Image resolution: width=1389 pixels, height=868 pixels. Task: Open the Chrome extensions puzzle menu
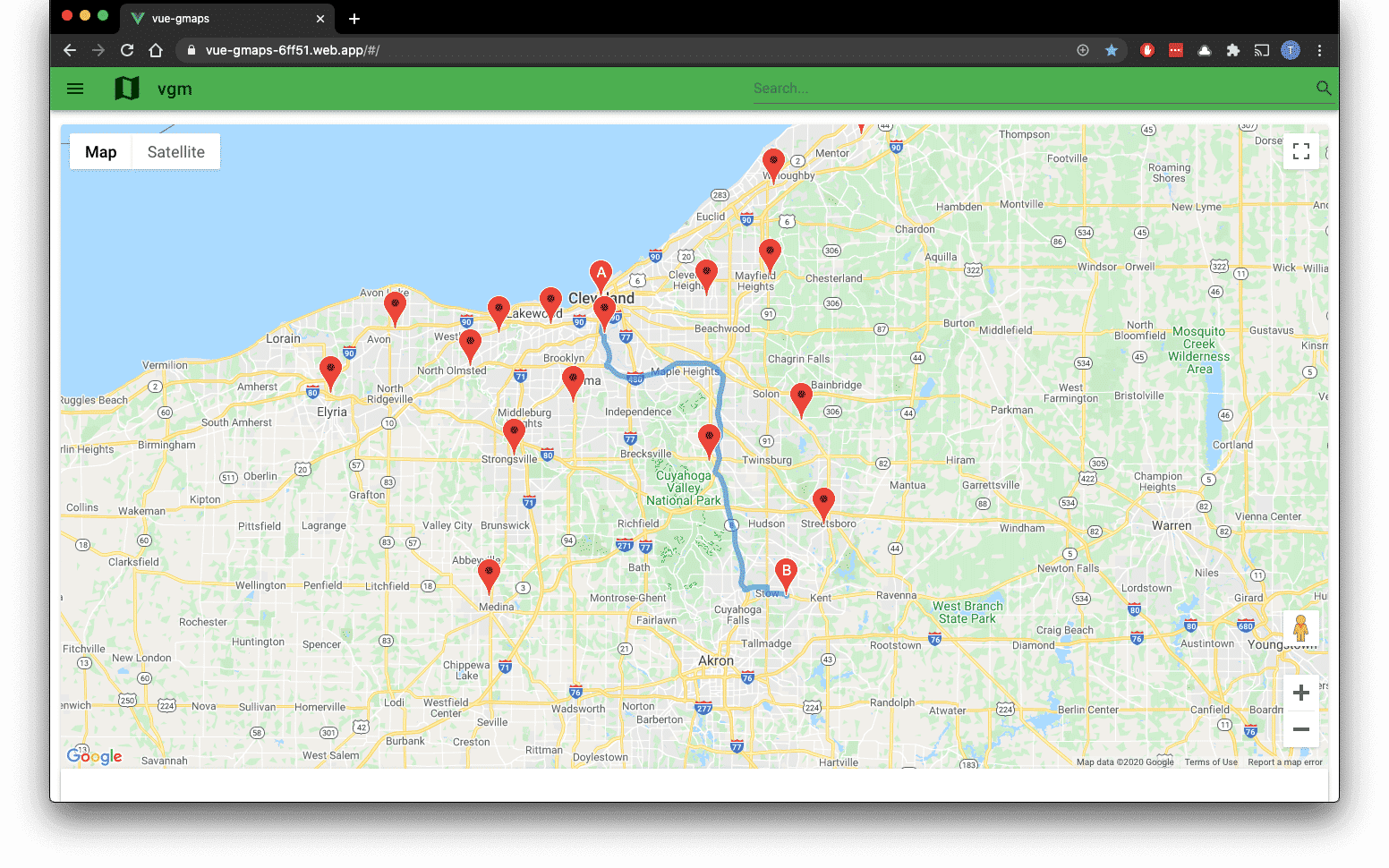(1233, 50)
